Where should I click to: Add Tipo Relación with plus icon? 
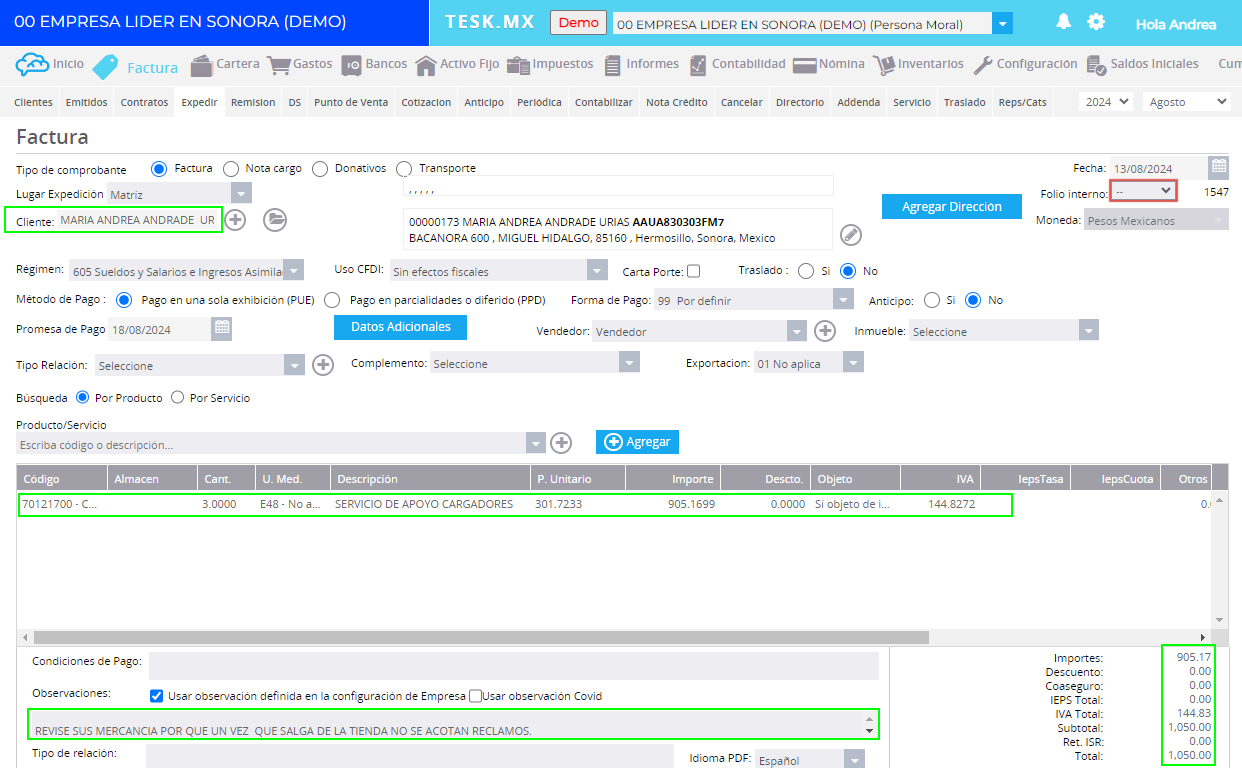[323, 365]
